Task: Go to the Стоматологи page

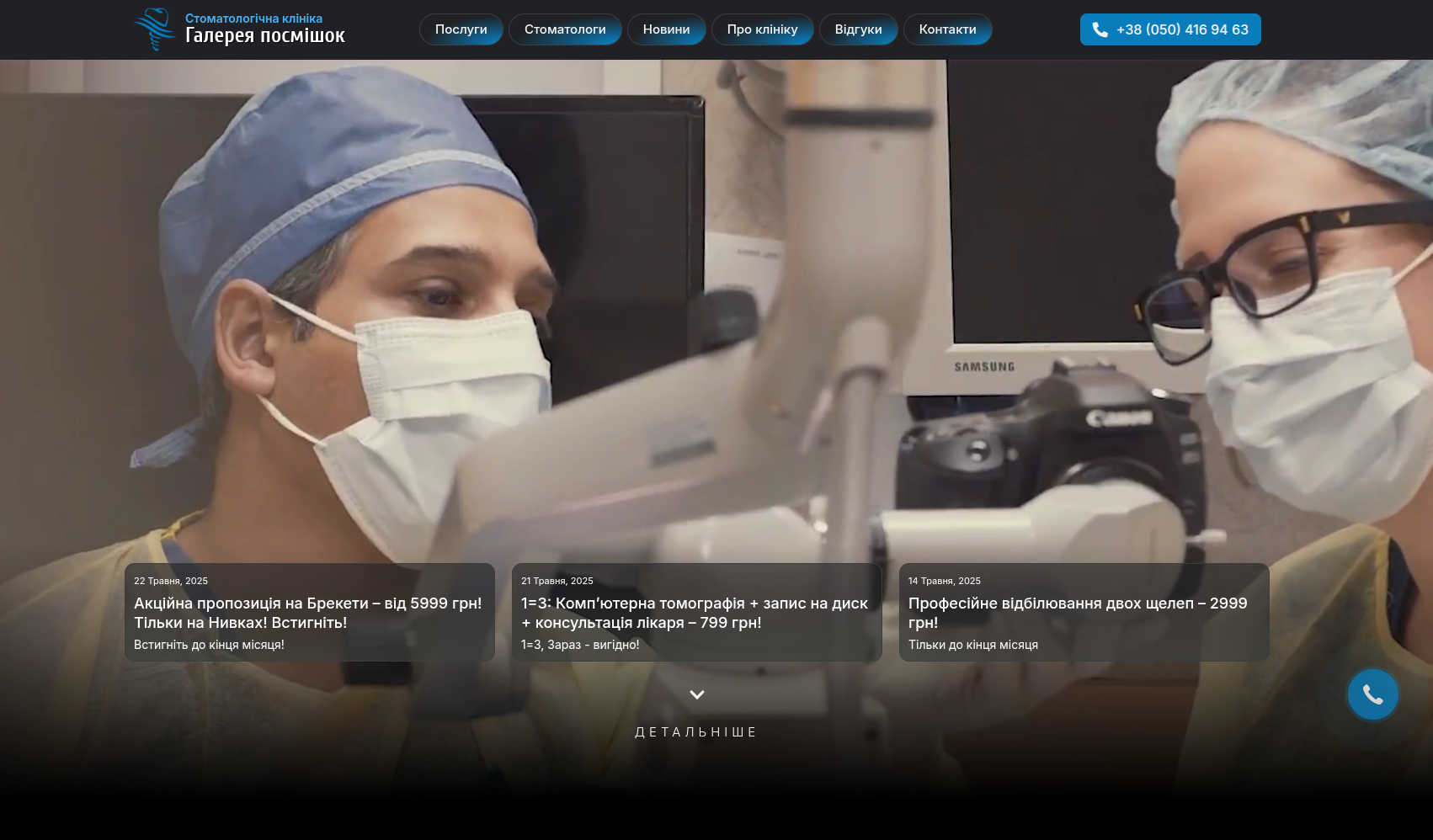Action: (x=564, y=29)
